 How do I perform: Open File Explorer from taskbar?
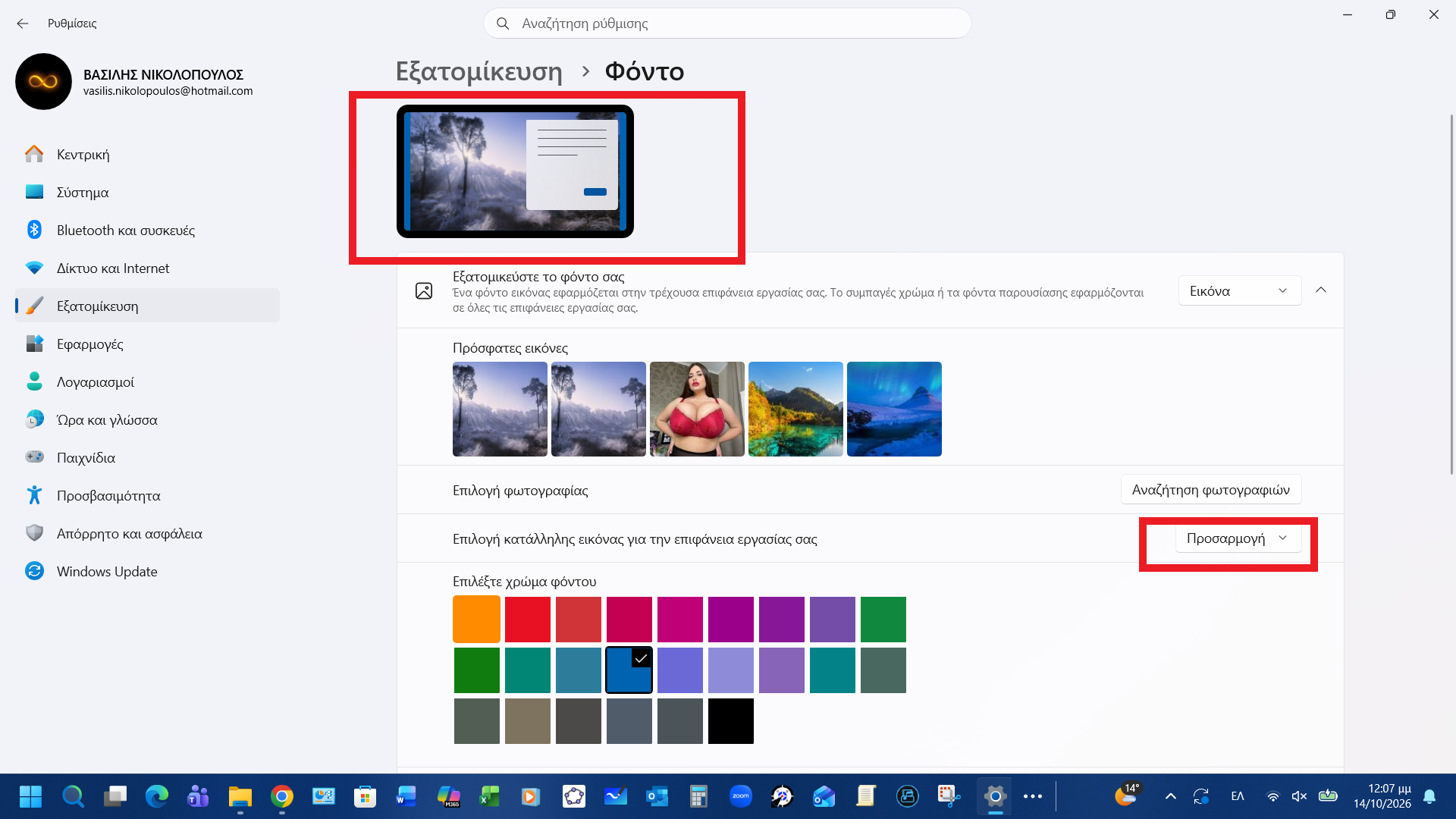click(x=240, y=796)
